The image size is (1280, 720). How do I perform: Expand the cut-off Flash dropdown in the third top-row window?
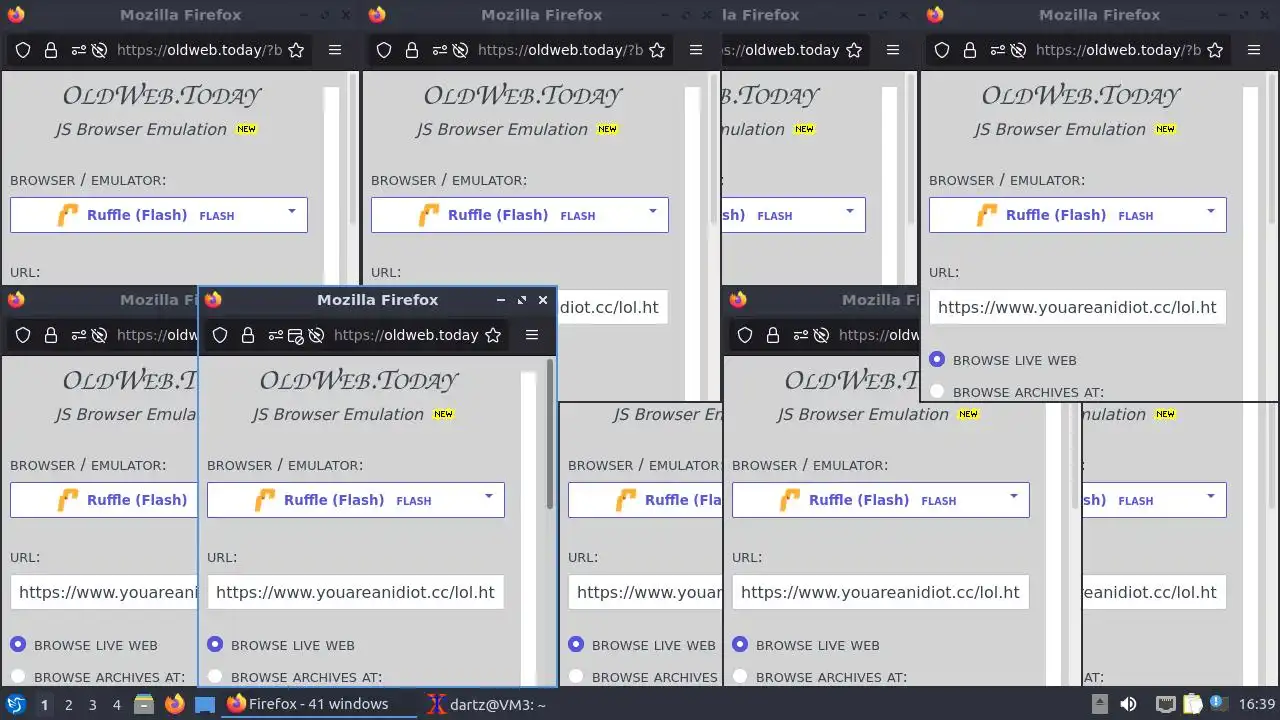(x=794, y=215)
